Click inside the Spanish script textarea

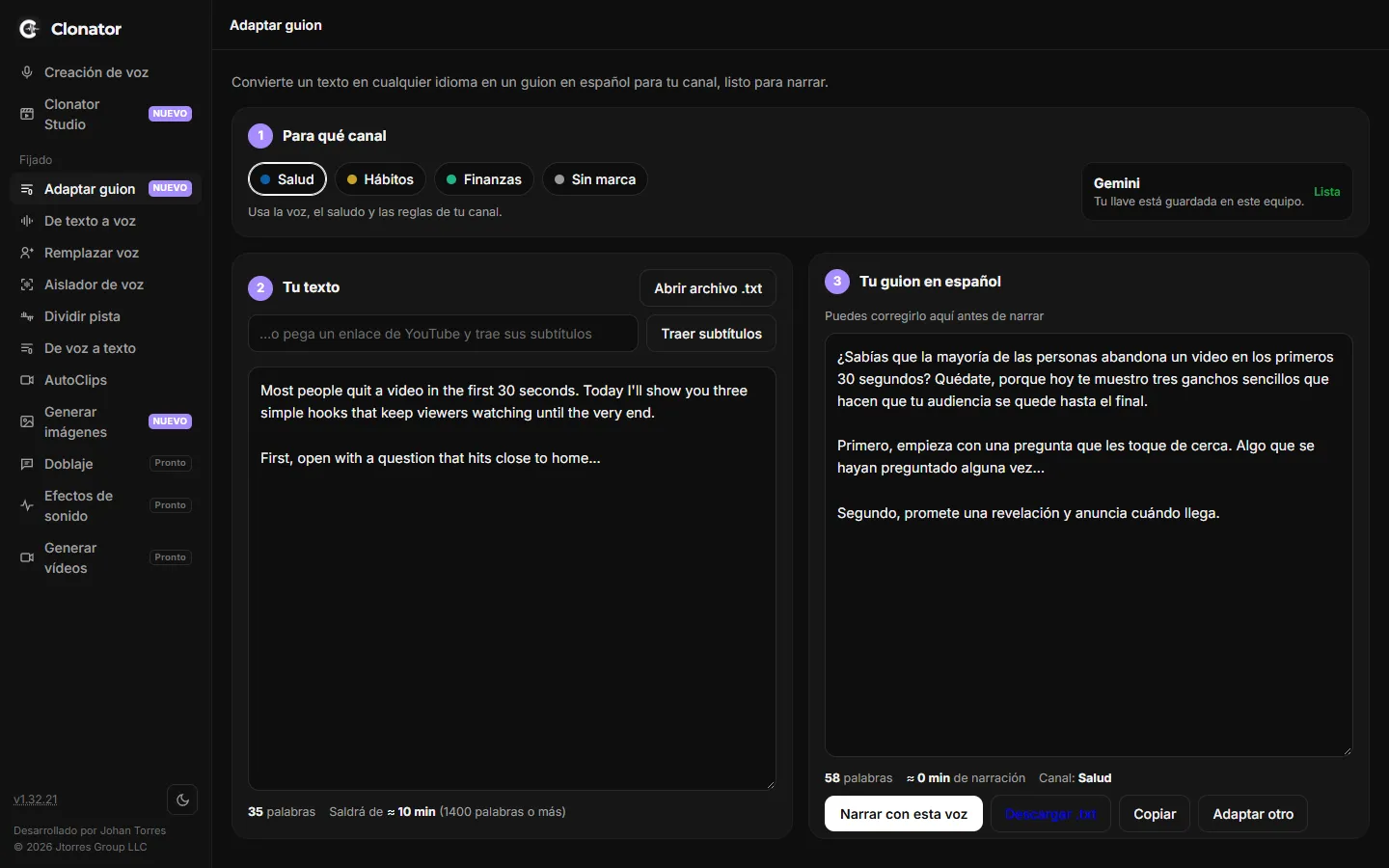pyautogui.click(x=1089, y=545)
